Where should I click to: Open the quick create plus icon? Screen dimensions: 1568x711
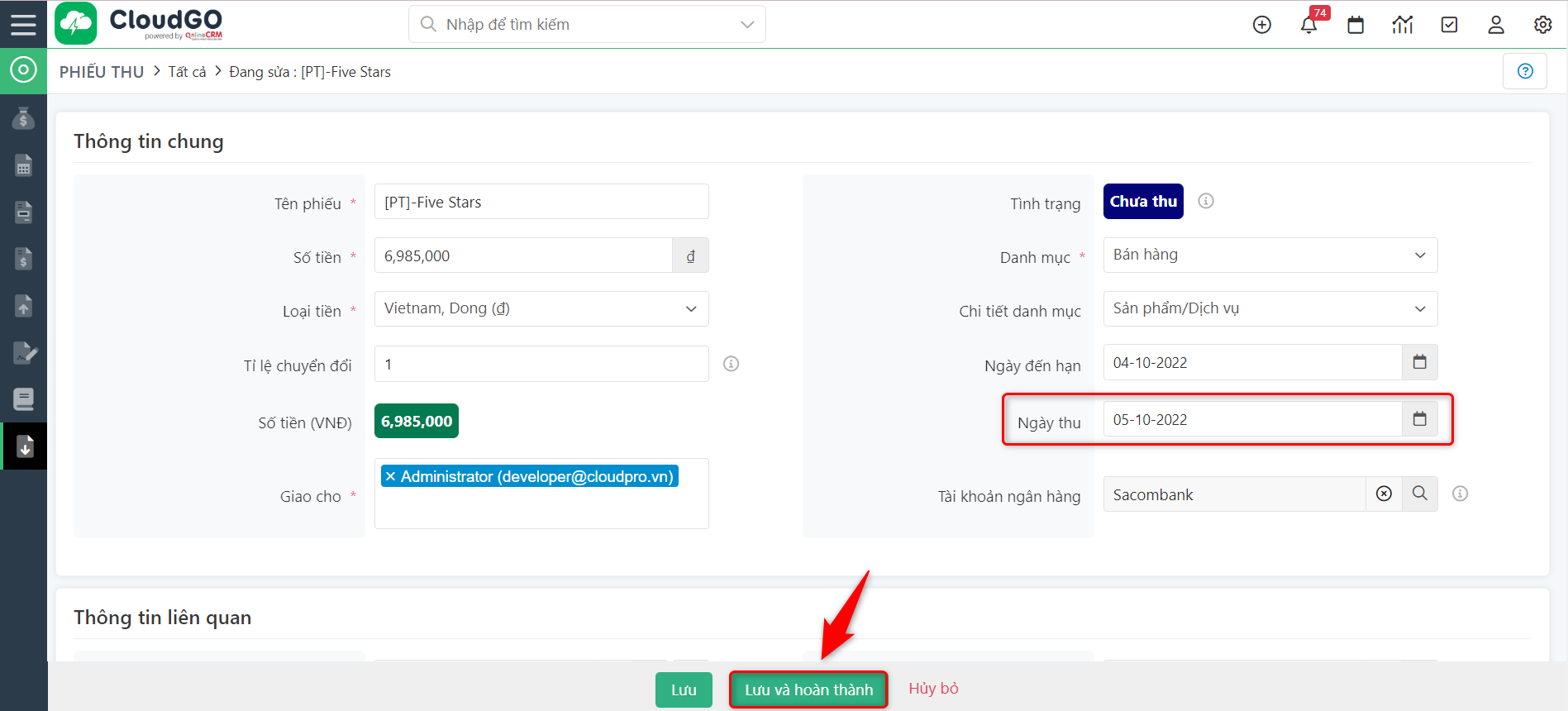click(1261, 25)
